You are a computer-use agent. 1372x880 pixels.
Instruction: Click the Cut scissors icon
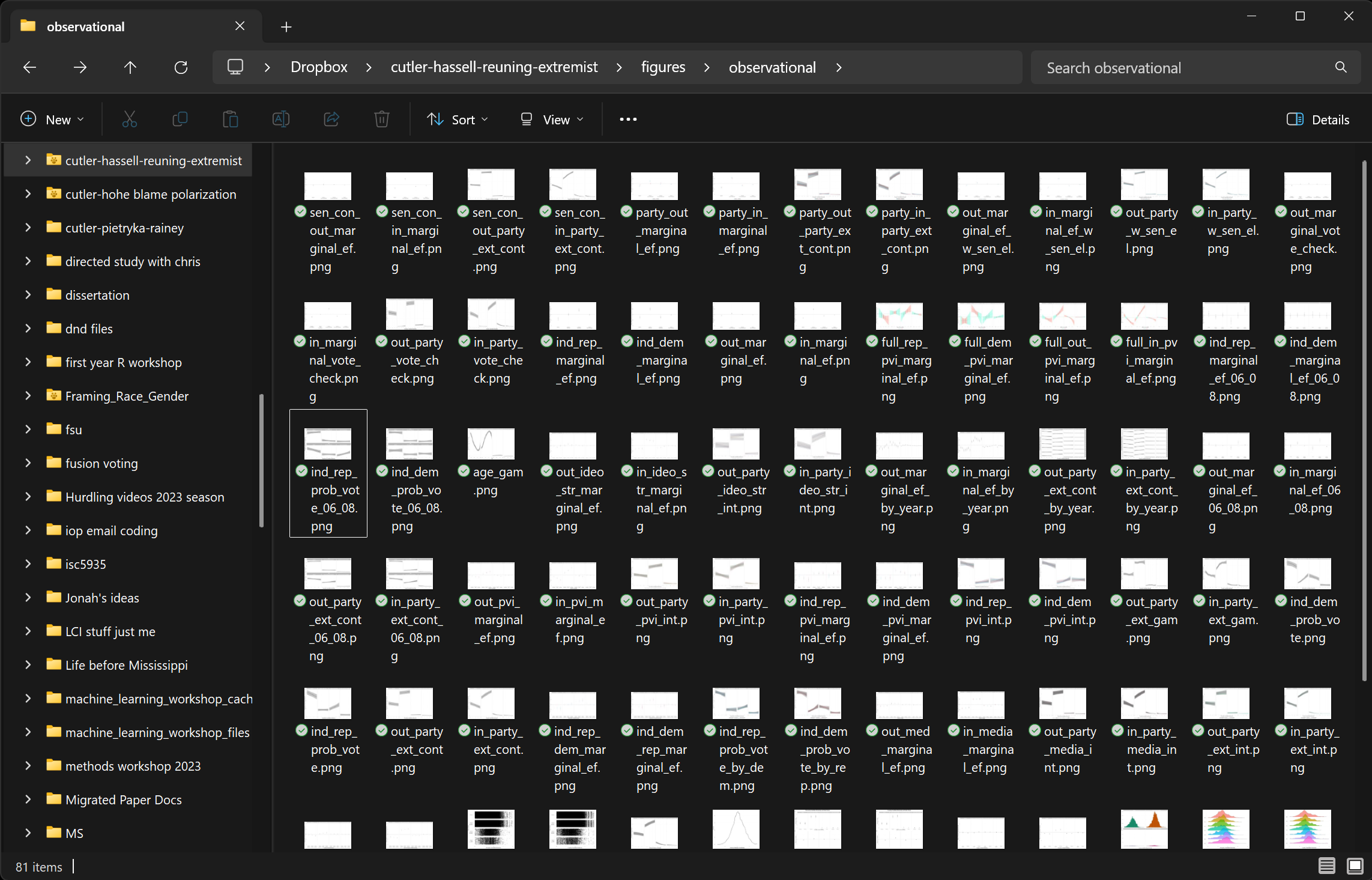(129, 120)
